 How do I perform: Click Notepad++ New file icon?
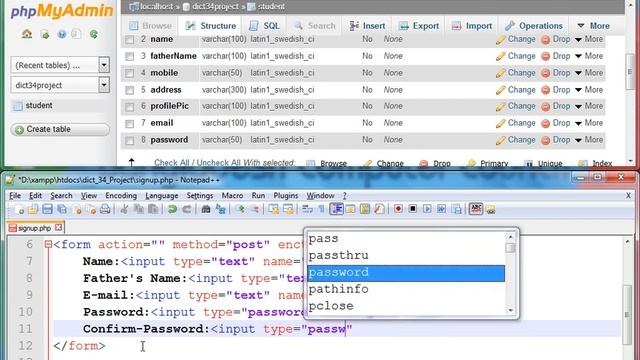(18, 209)
